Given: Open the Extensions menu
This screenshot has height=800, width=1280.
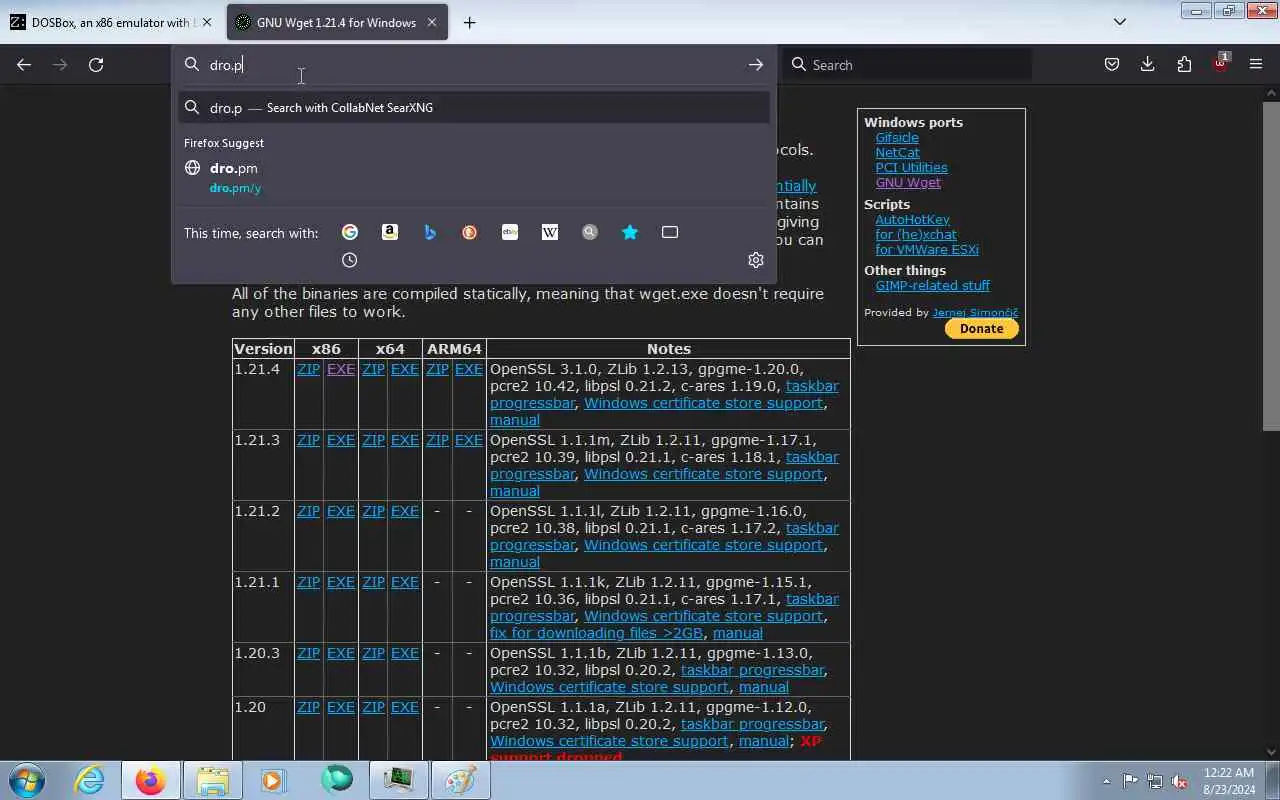Looking at the screenshot, I should (x=1184, y=65).
